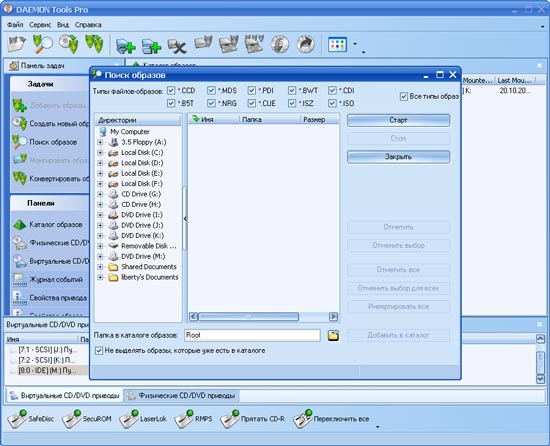
Task: Open dropdown arrow next to preferences toolbar icon
Action: 355,44
